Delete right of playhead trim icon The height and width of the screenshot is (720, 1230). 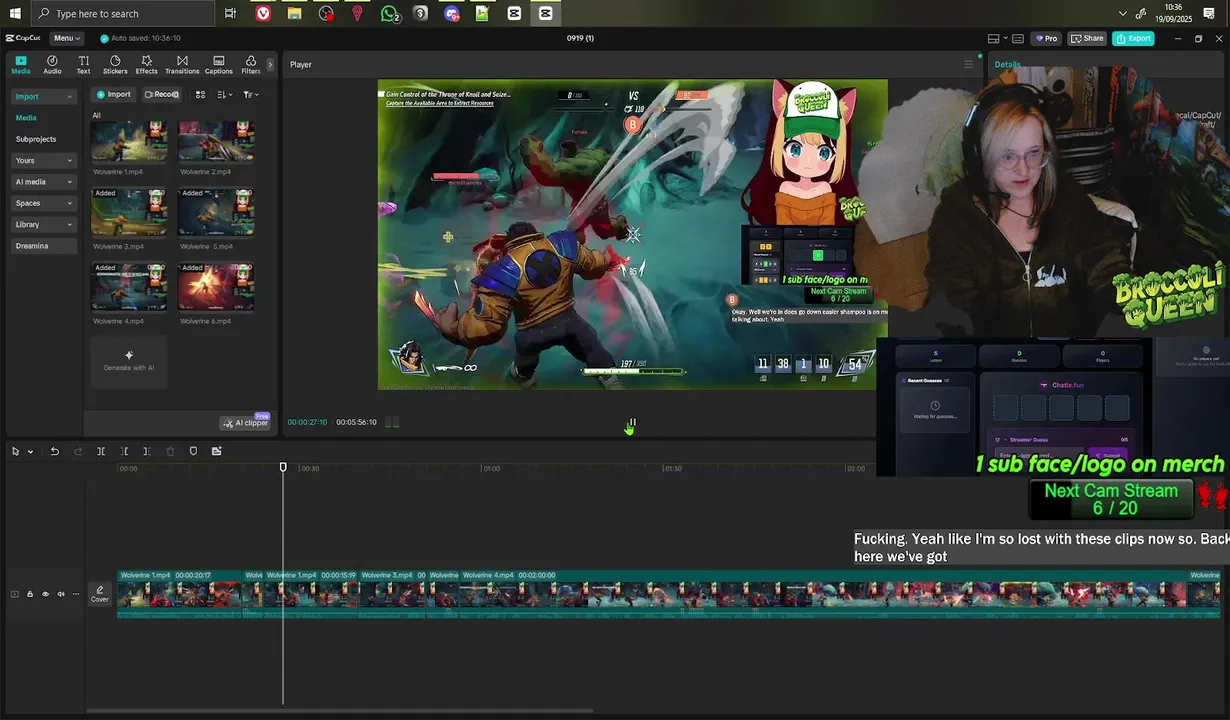pyautogui.click(x=146, y=452)
